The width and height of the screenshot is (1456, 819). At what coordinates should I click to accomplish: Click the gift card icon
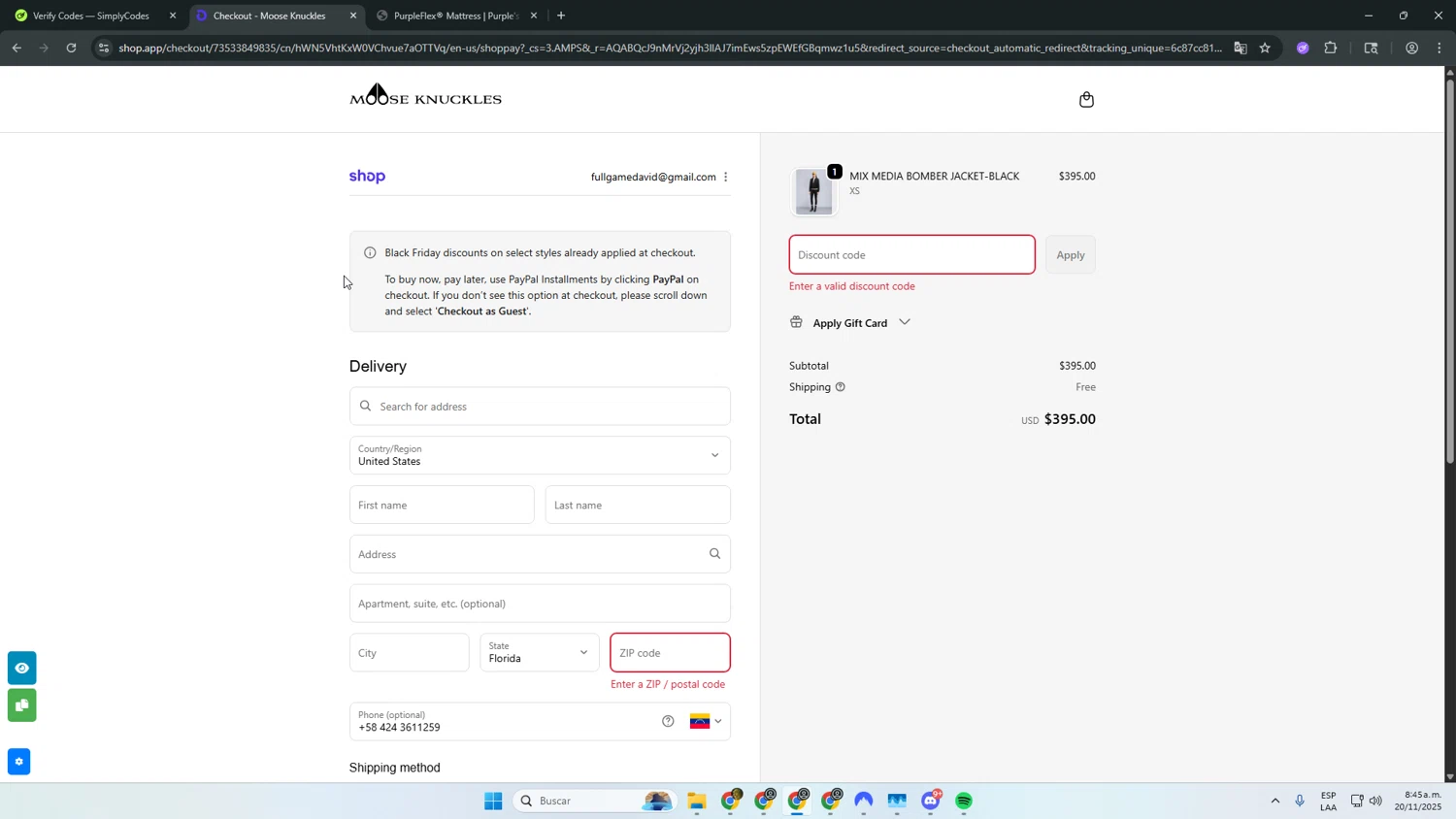pyautogui.click(x=796, y=322)
